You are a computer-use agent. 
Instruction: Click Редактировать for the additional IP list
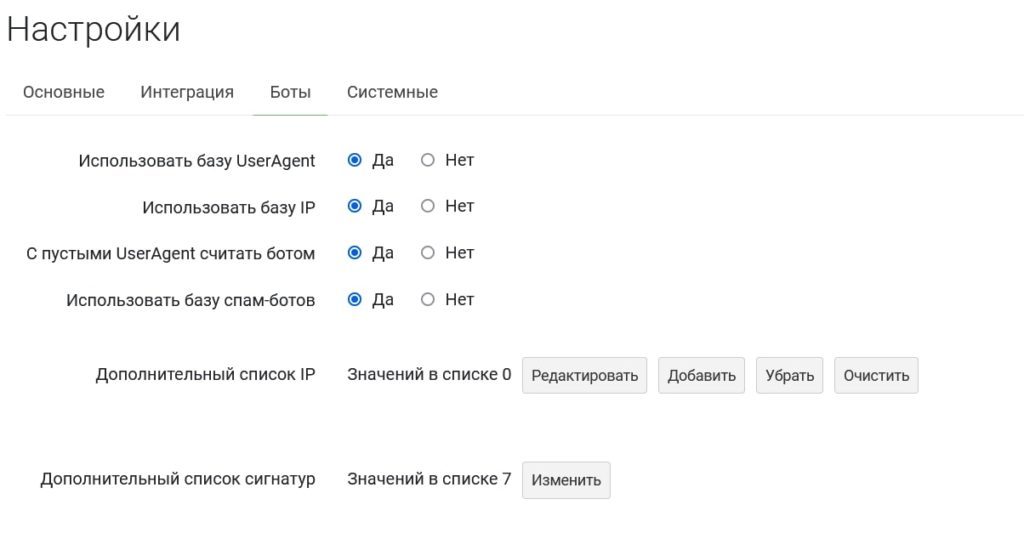(584, 376)
